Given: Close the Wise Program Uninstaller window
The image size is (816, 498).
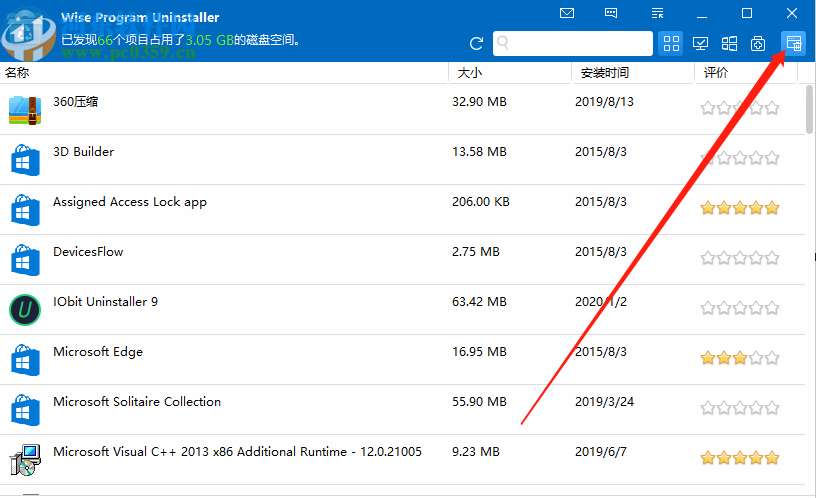Looking at the screenshot, I should [792, 13].
